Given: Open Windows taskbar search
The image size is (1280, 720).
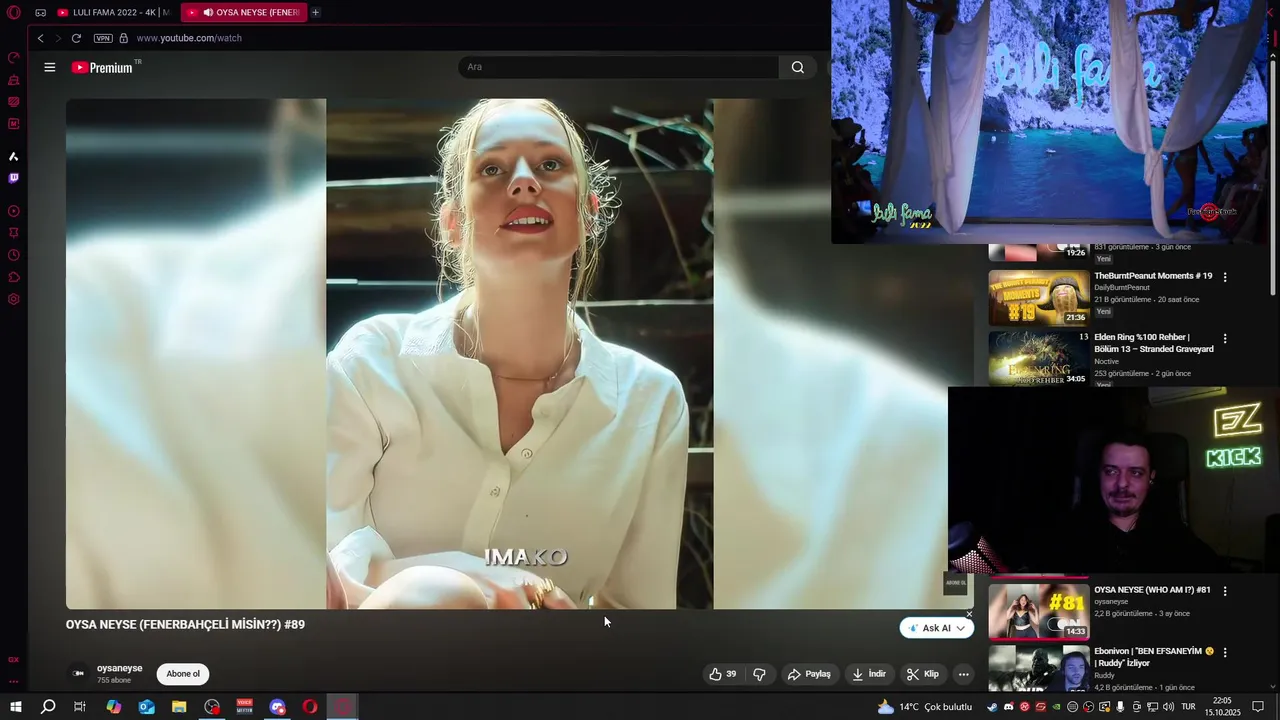Looking at the screenshot, I should pyautogui.click(x=48, y=707).
